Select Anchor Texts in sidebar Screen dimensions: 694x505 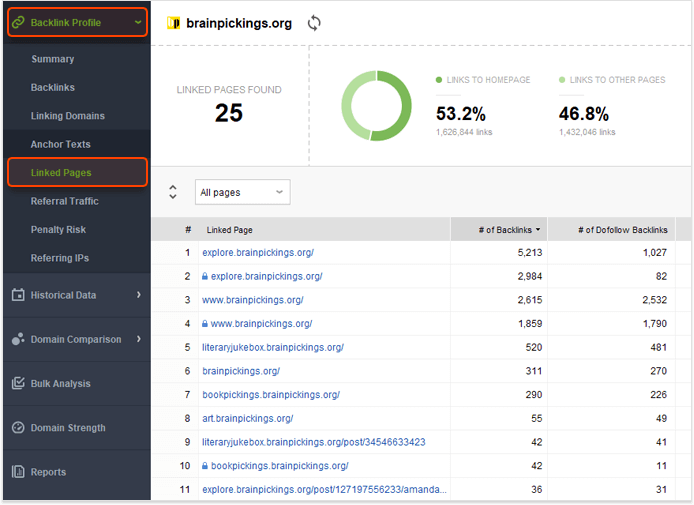(x=61, y=144)
